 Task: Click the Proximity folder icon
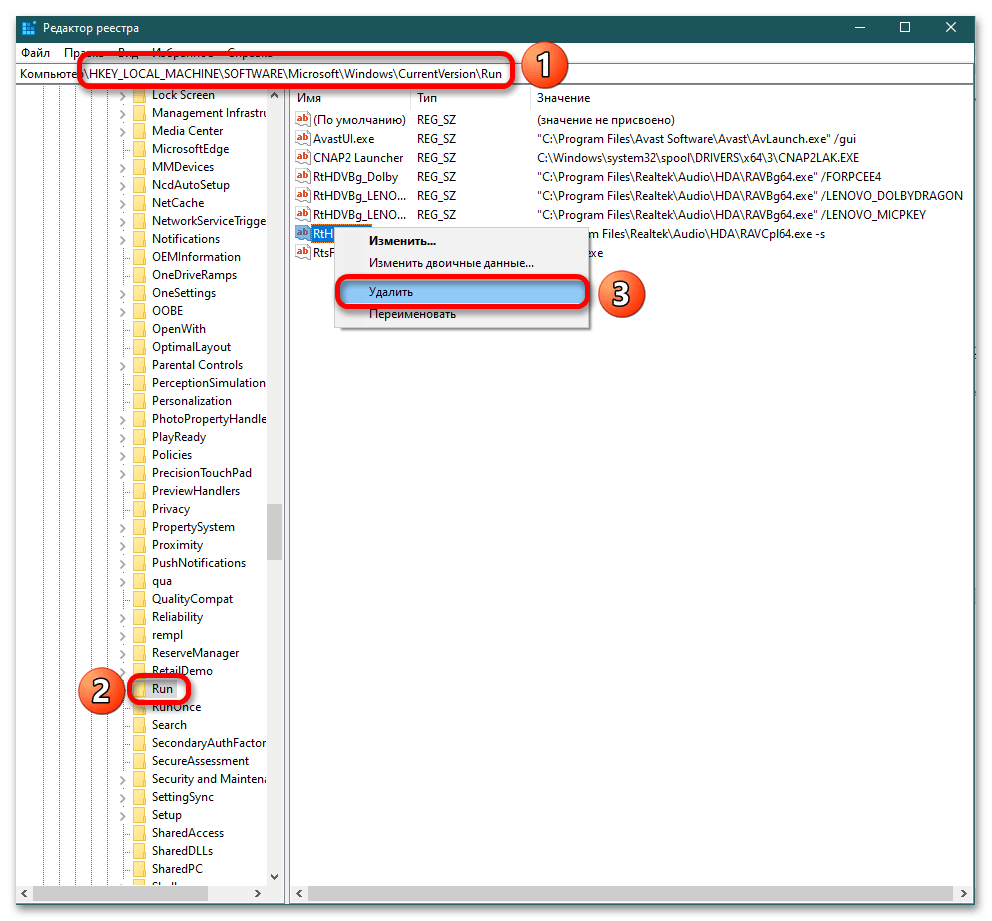tap(139, 545)
